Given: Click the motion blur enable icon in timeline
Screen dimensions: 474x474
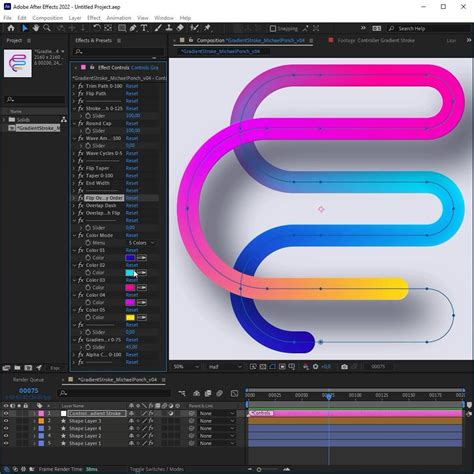Looking at the screenshot, I should pyautogui.click(x=219, y=393).
